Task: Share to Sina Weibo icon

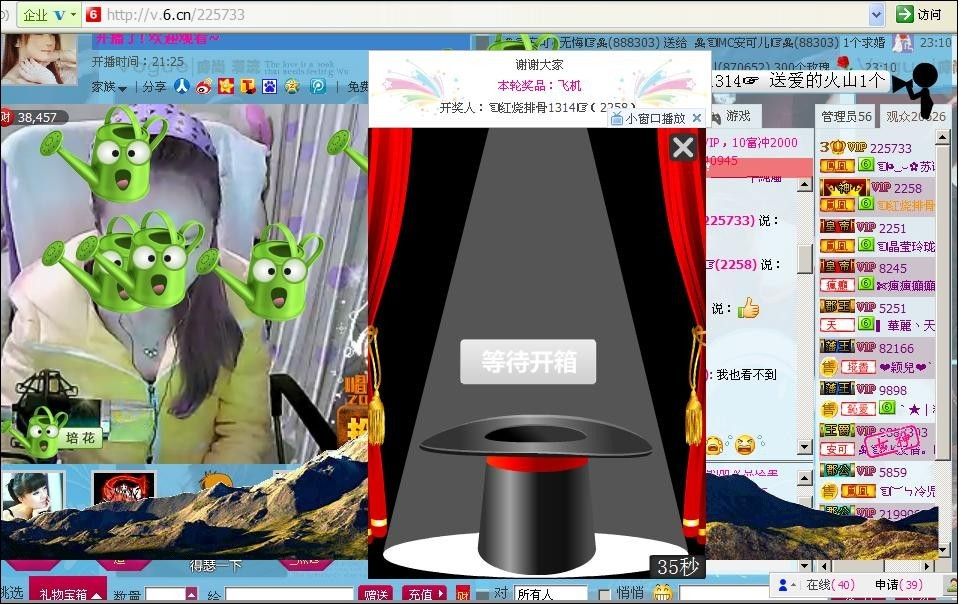Action: [203, 86]
